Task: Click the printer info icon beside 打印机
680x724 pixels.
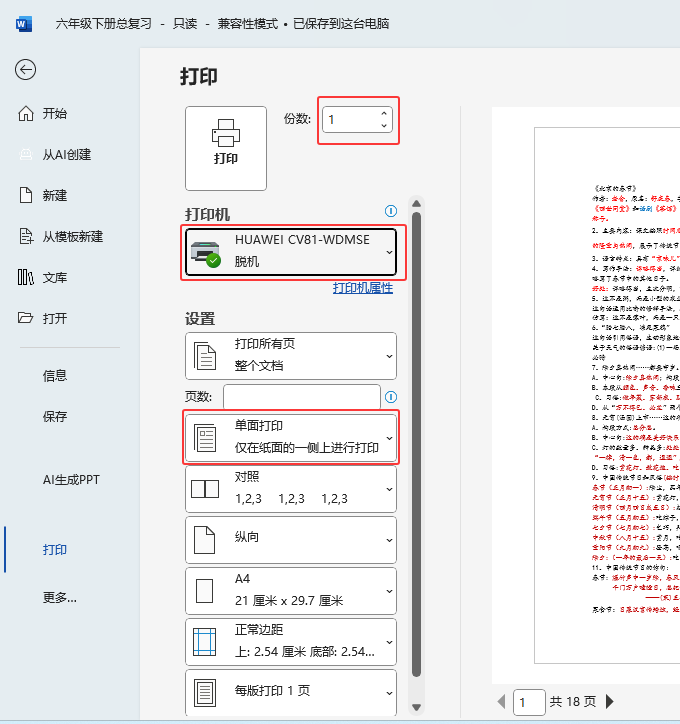Action: pyautogui.click(x=391, y=211)
